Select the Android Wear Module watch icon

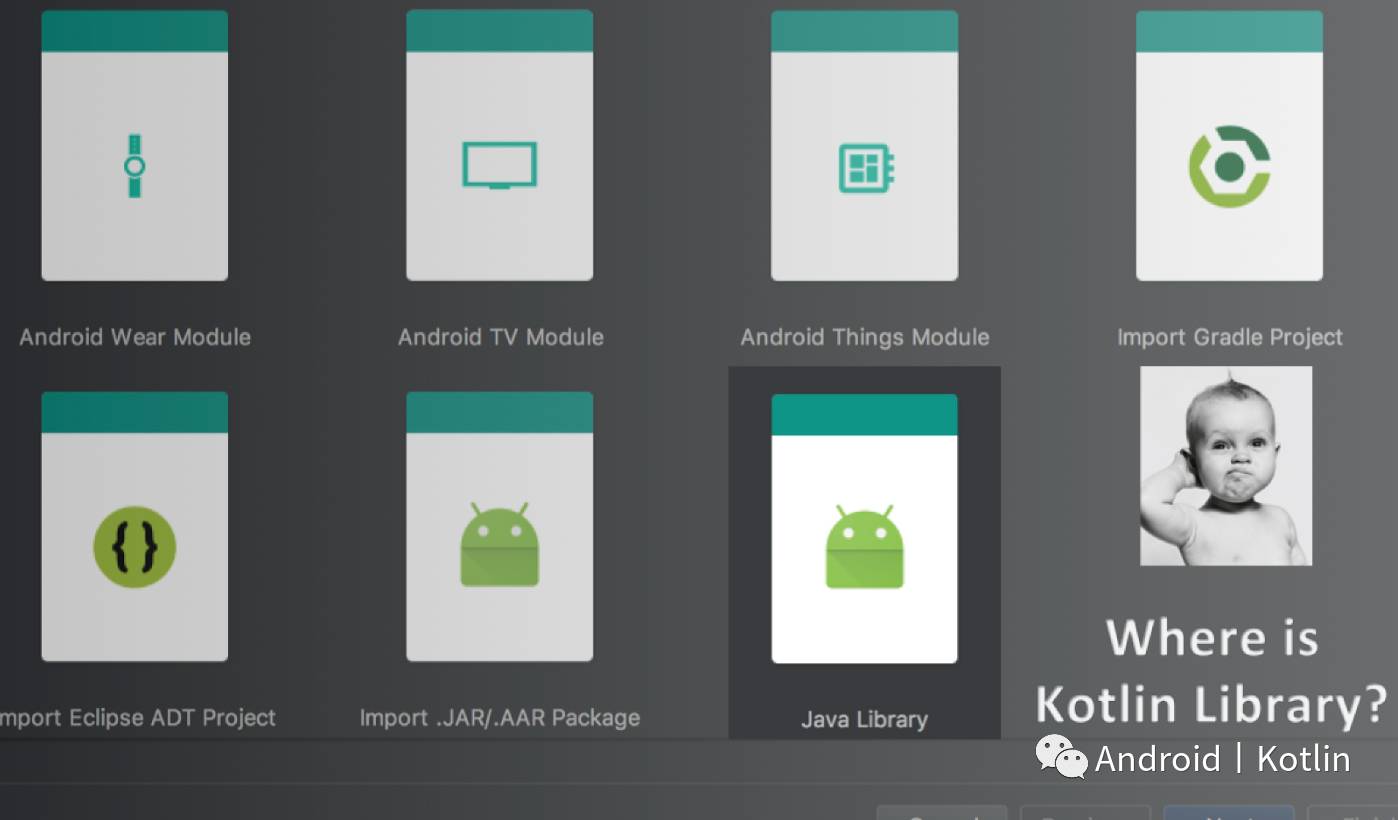pos(135,166)
